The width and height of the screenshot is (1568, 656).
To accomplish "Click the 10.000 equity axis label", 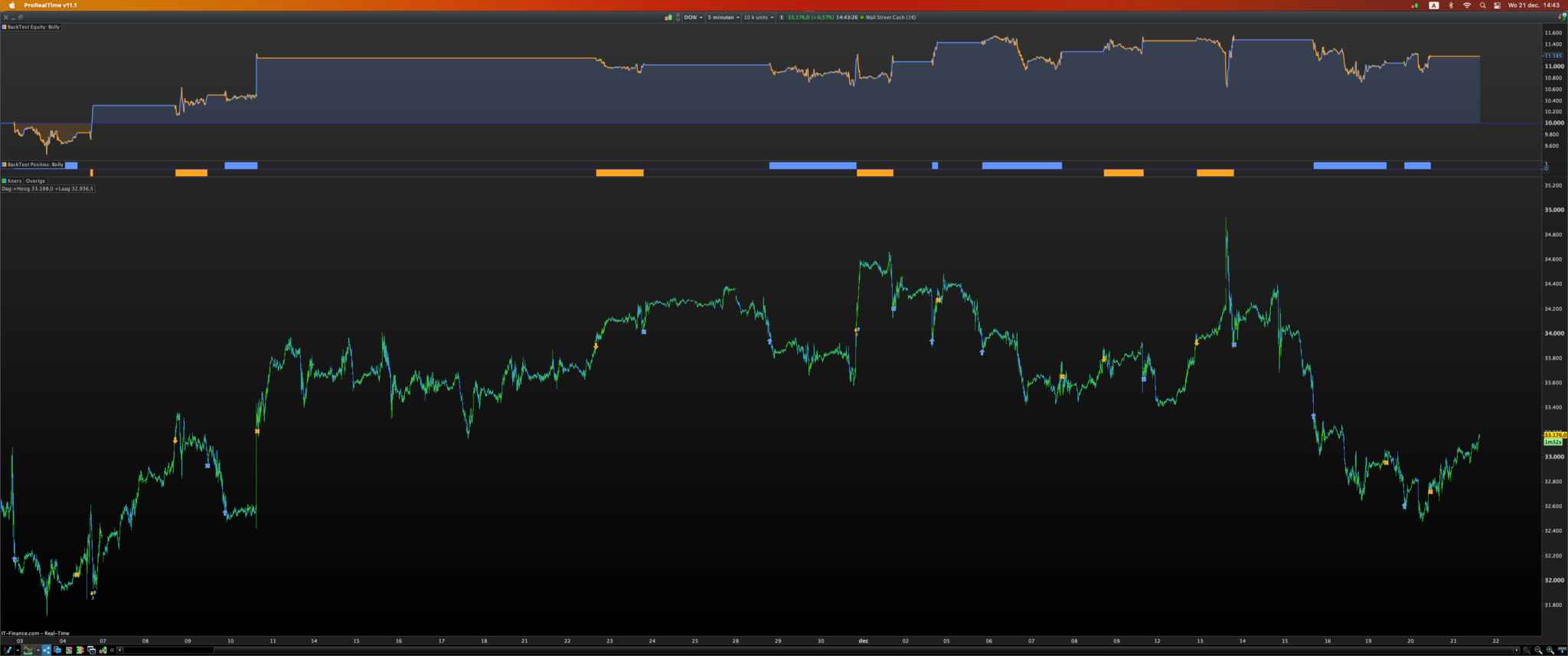I will [x=1554, y=122].
